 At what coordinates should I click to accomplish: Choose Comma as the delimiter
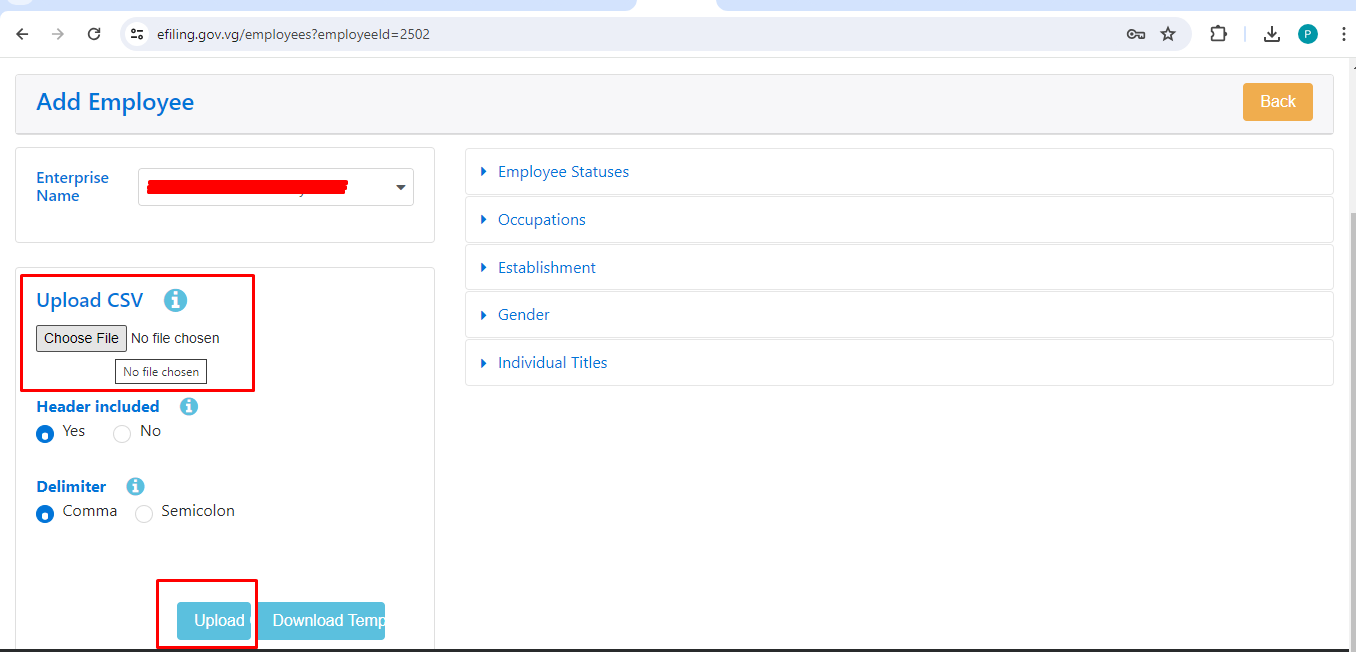tap(45, 514)
